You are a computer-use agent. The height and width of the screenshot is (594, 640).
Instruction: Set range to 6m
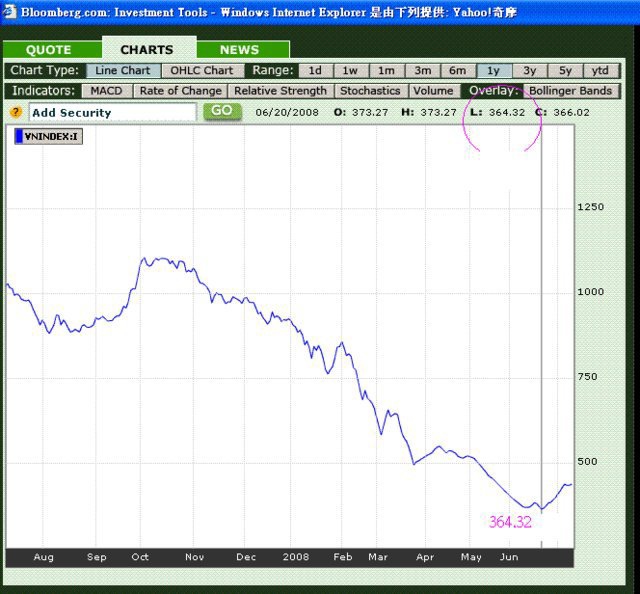tap(458, 71)
